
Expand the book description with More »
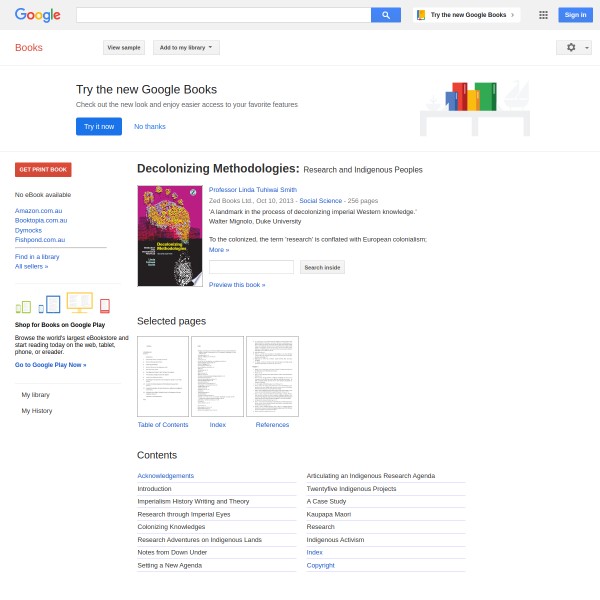[x=219, y=250]
